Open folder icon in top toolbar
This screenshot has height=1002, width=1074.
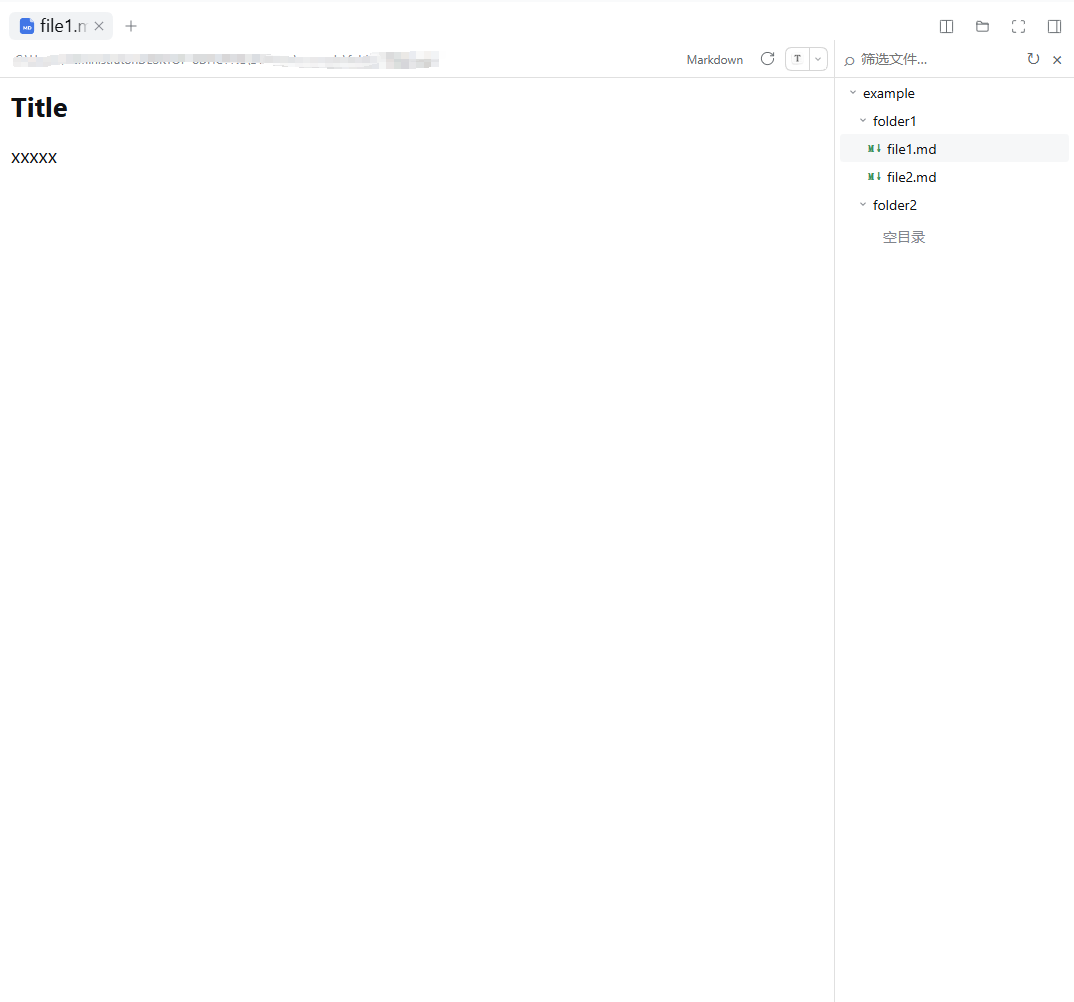point(982,26)
